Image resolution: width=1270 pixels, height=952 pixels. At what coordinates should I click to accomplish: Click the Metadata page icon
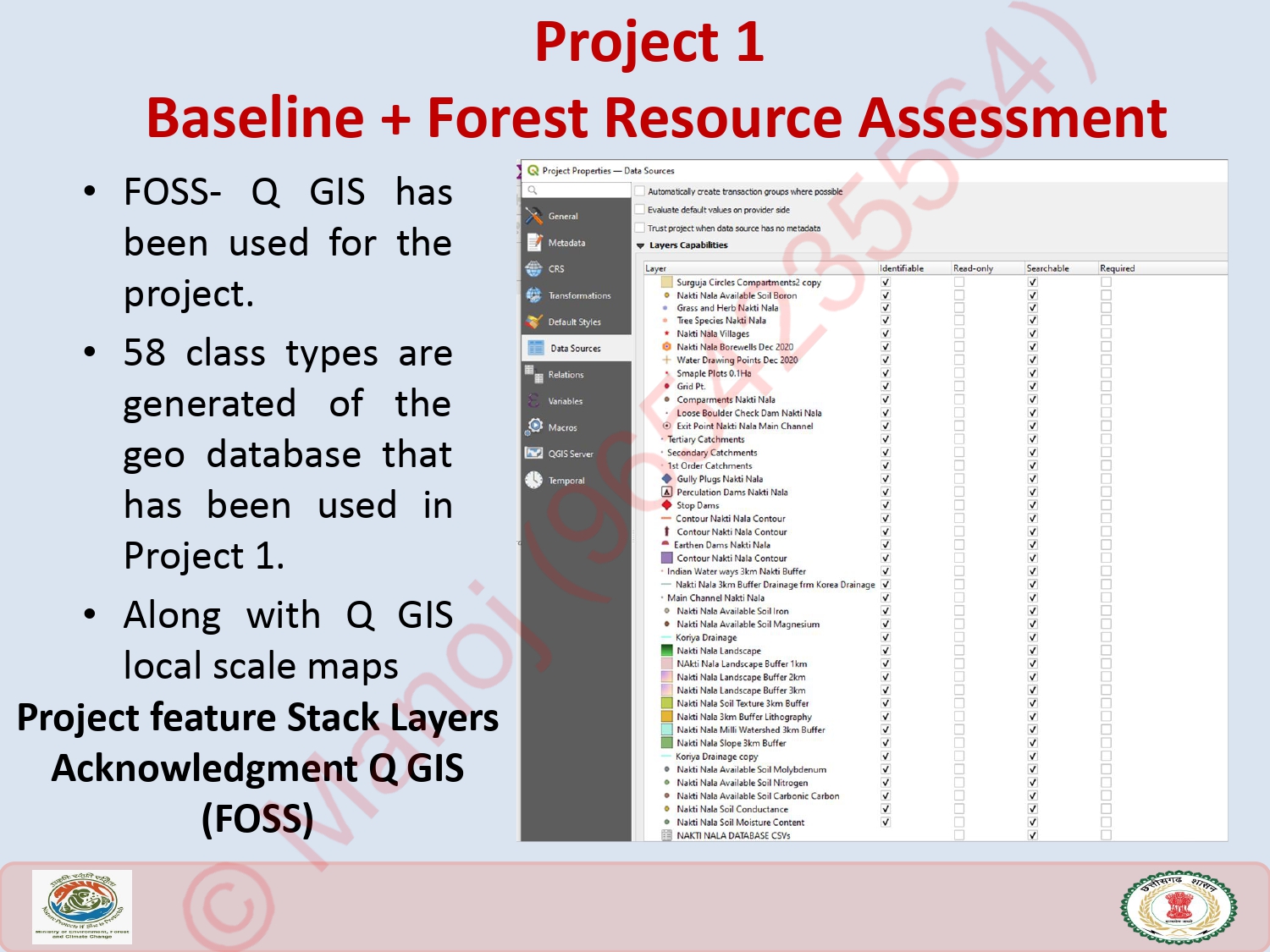coord(533,243)
